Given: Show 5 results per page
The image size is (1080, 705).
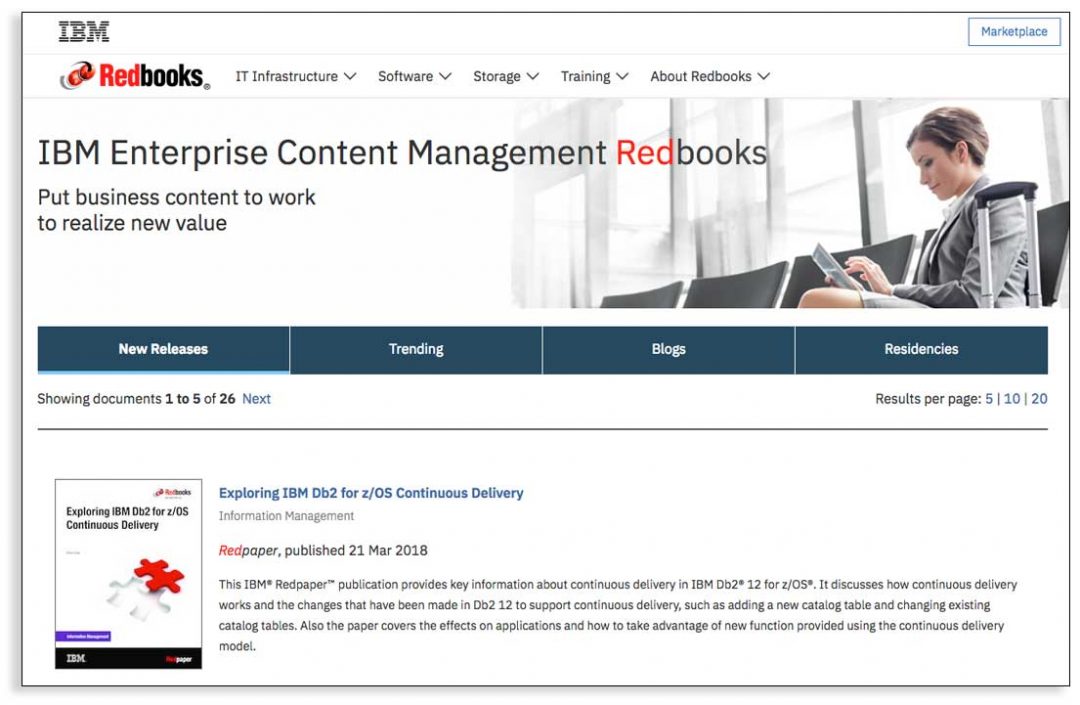Looking at the screenshot, I should click(x=989, y=398).
